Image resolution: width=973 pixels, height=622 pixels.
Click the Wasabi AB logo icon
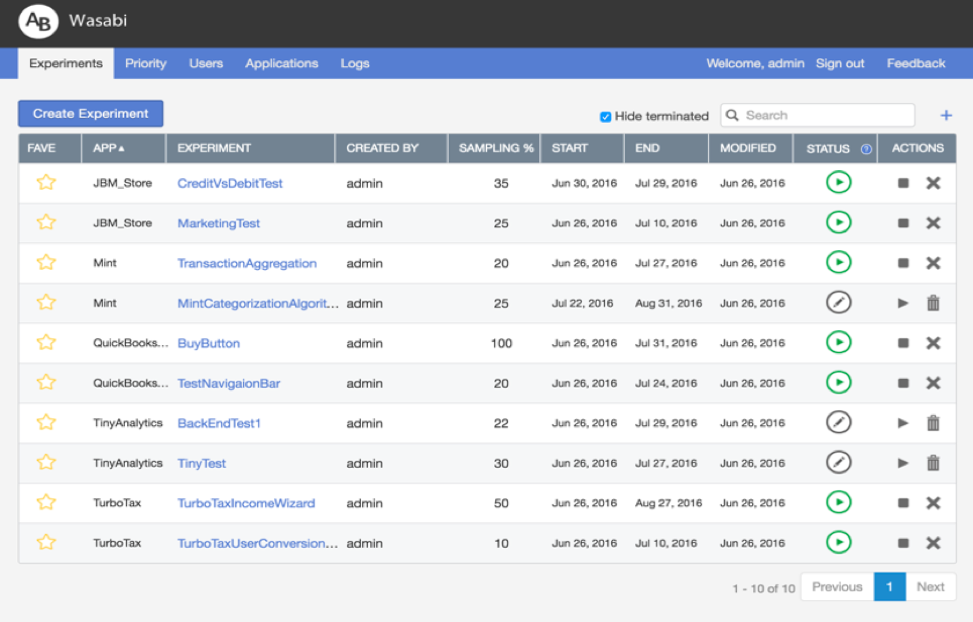[38, 21]
